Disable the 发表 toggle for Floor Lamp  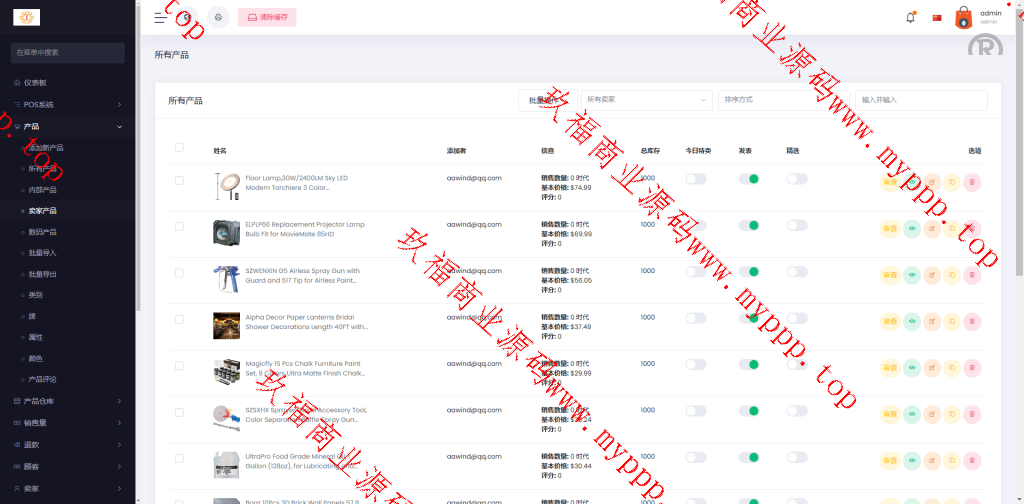point(748,179)
